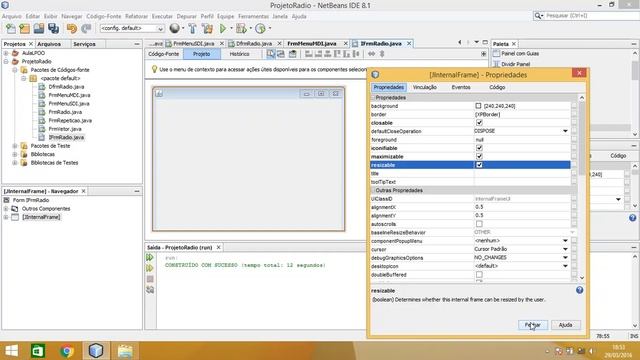Viewport: 640px width, 360px height.
Task: Click the stop icon in output panel
Action: pos(150,279)
